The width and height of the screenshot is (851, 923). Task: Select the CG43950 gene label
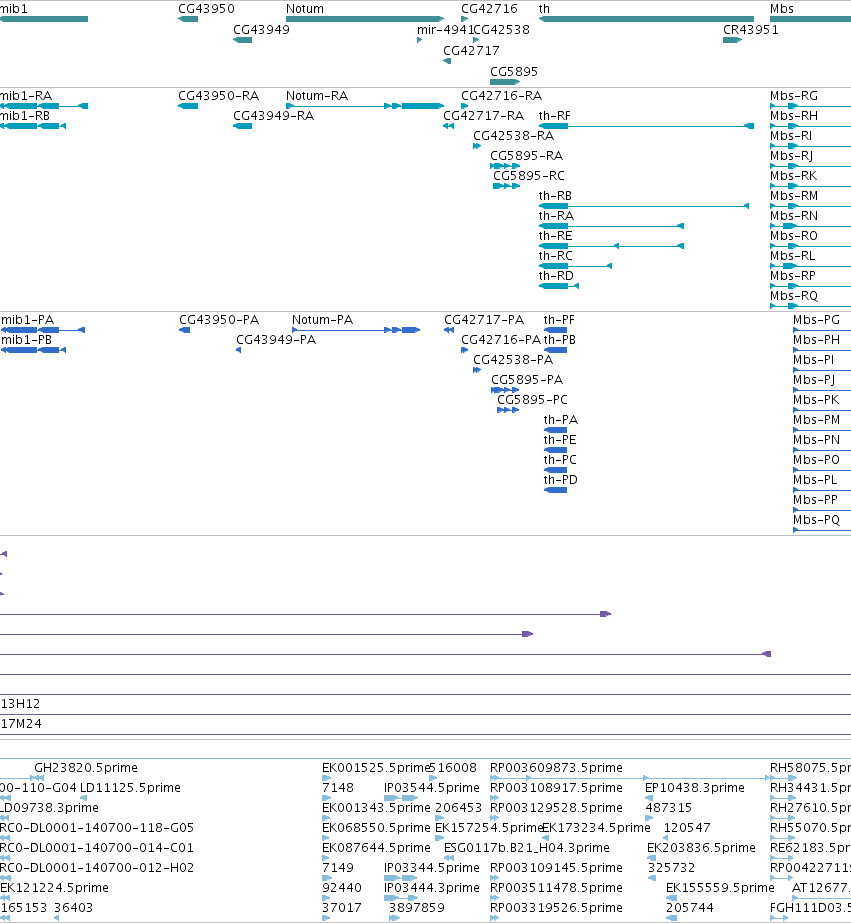pyautogui.click(x=206, y=9)
